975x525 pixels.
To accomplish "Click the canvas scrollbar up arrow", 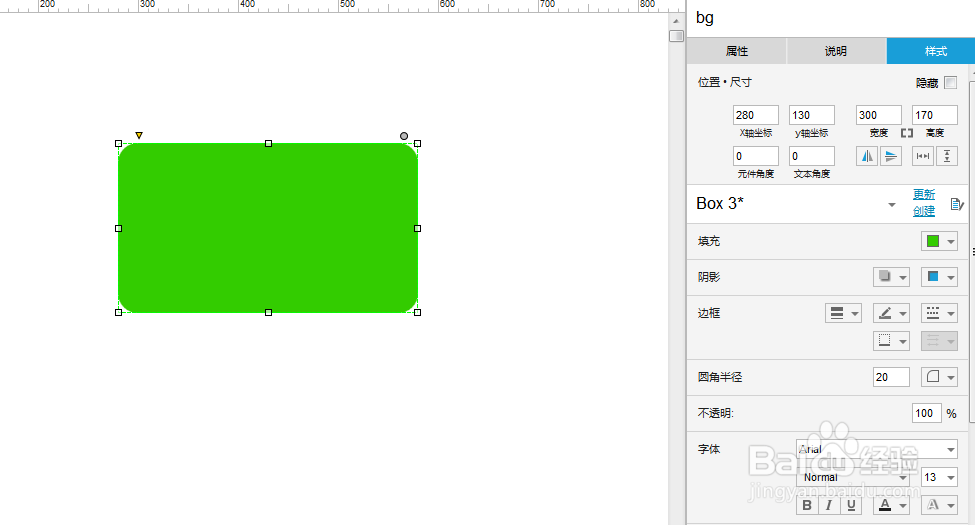I will pos(676,21).
